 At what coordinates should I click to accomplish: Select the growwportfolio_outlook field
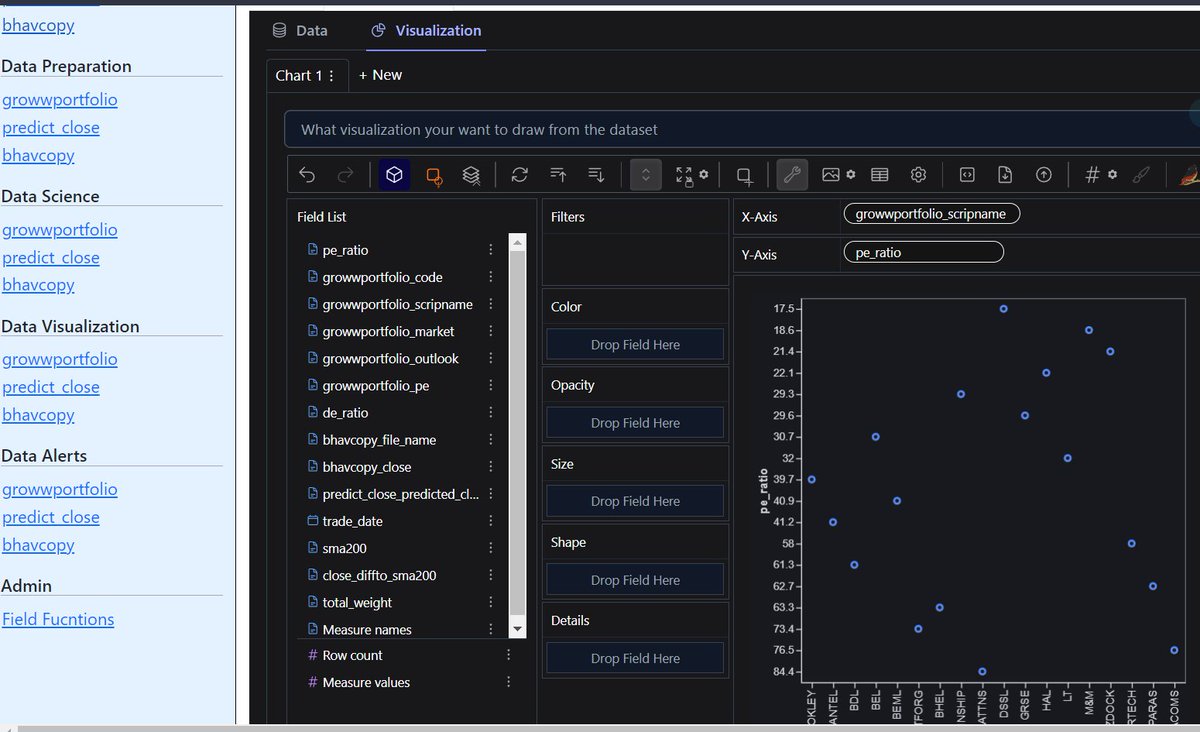pyautogui.click(x=390, y=358)
